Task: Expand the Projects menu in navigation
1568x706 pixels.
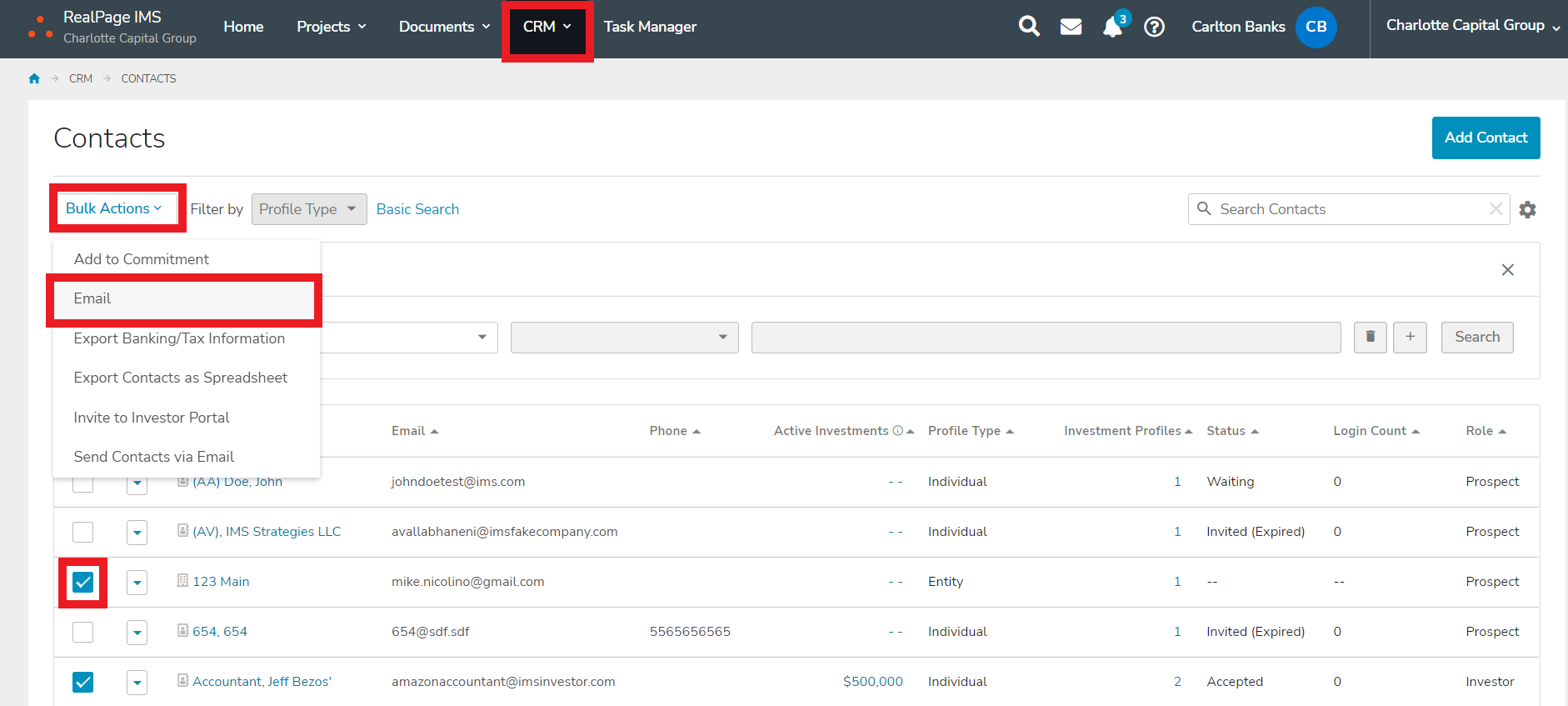Action: (x=331, y=27)
